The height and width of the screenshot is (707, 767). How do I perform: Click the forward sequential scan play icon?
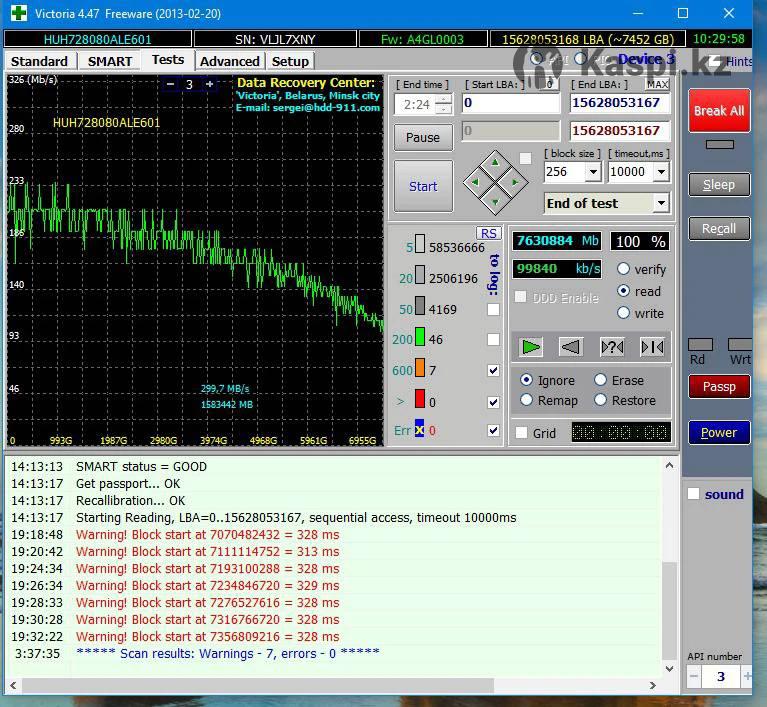point(531,347)
